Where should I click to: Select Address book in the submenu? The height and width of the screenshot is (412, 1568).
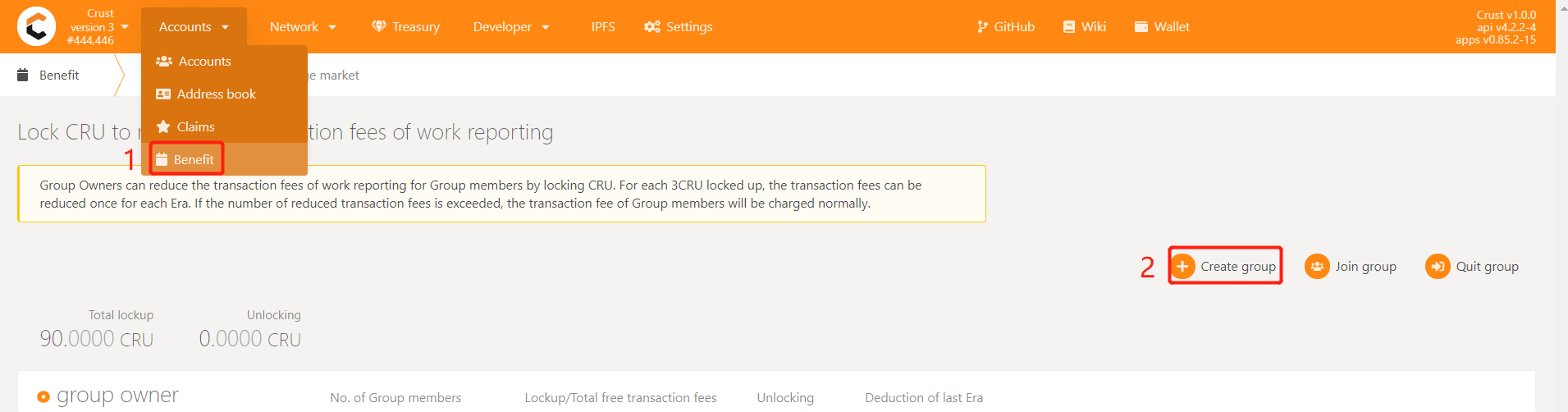click(224, 94)
